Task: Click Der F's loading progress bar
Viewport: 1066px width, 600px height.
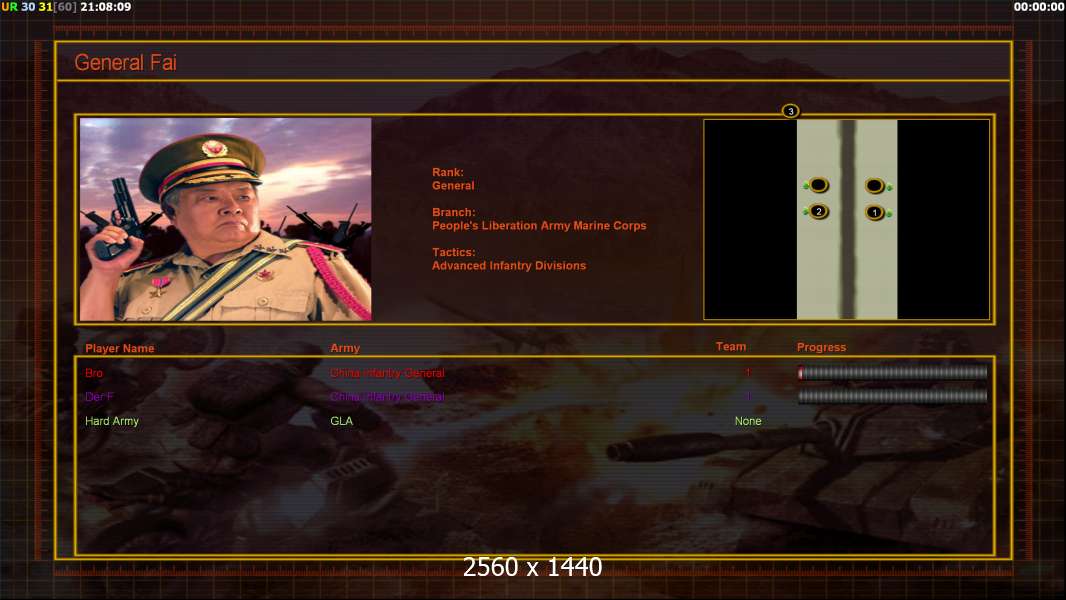Action: 893,396
